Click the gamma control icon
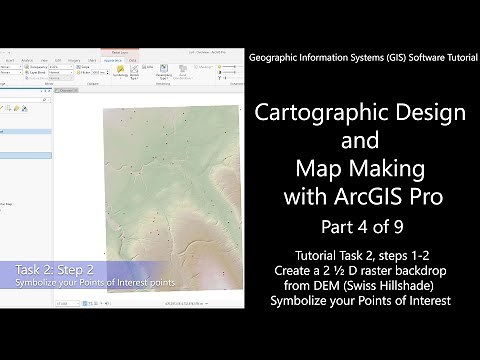 click(x=220, y=78)
